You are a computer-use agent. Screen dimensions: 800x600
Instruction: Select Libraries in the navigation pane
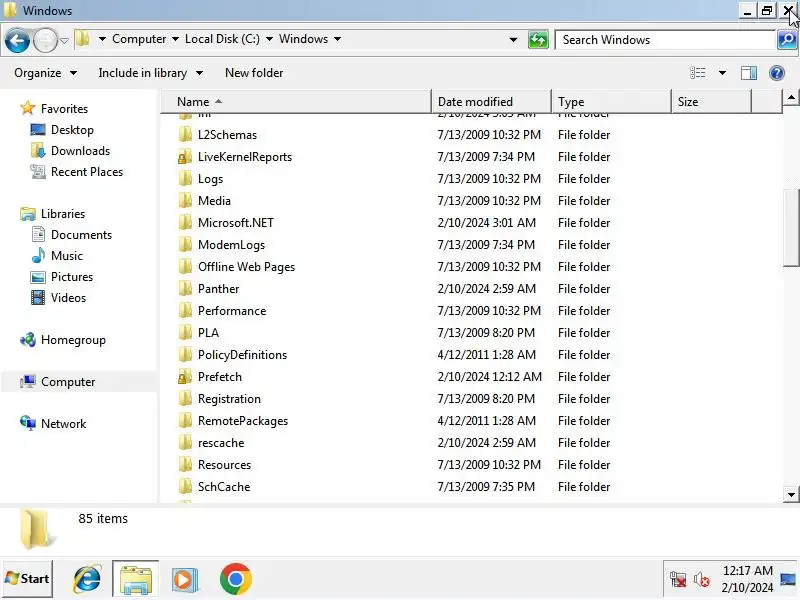(x=63, y=214)
